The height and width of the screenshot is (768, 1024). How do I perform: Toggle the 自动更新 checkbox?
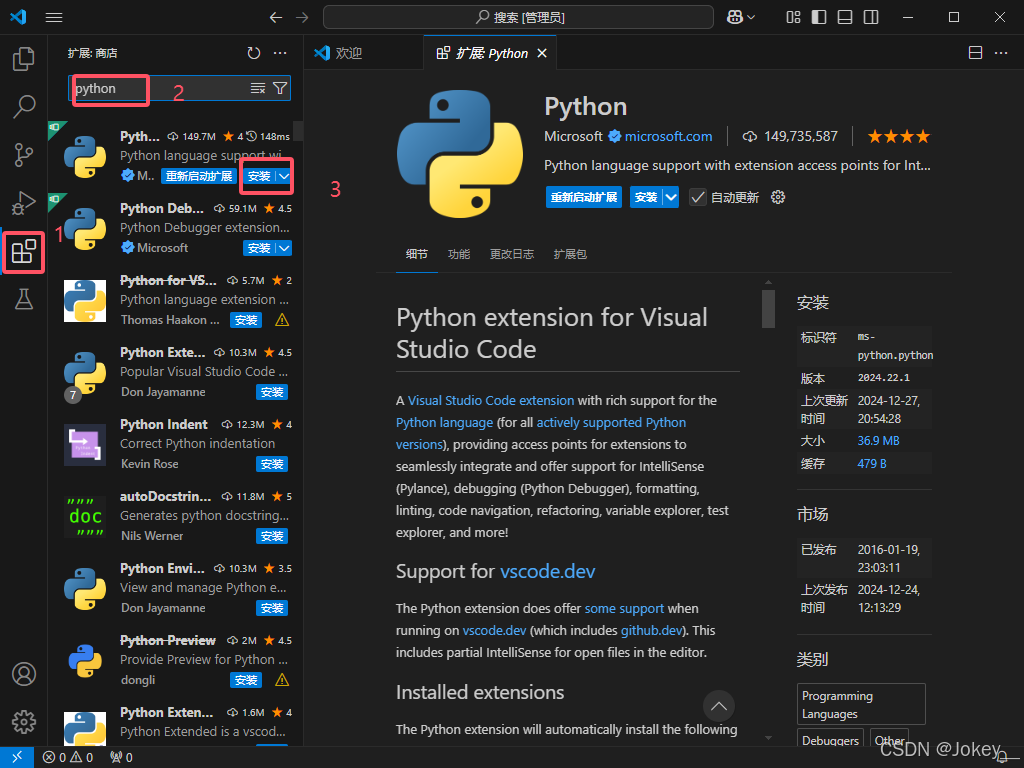(x=697, y=197)
